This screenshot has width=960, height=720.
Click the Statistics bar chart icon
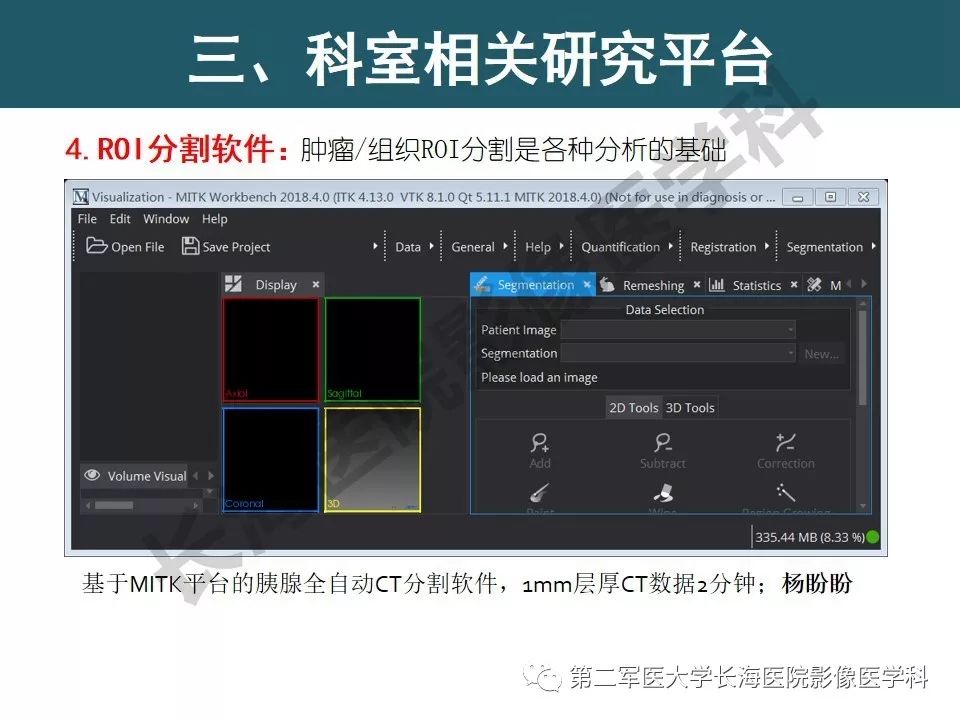[x=716, y=285]
